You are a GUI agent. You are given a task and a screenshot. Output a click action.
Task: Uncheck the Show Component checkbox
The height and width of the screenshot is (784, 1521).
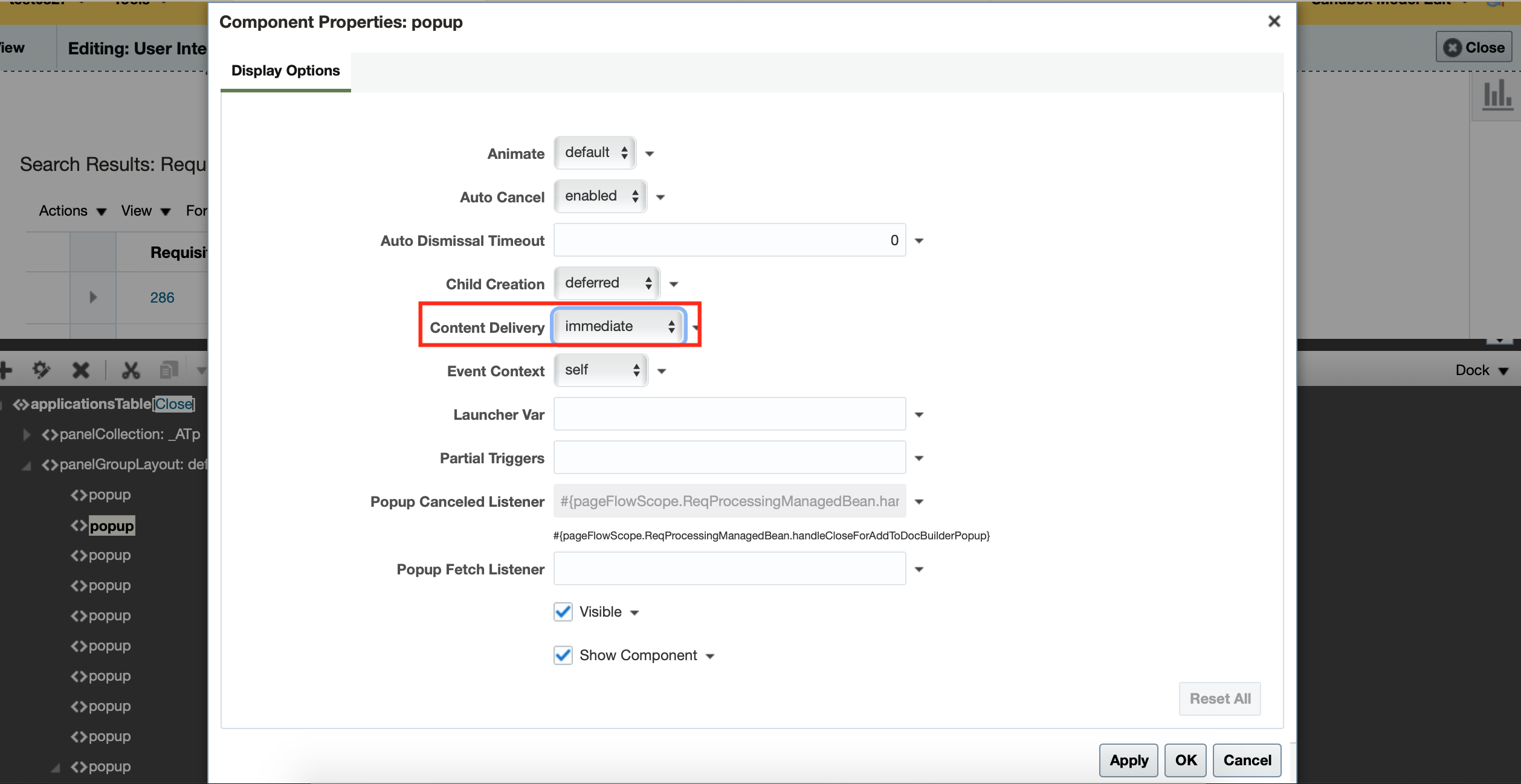click(x=562, y=655)
